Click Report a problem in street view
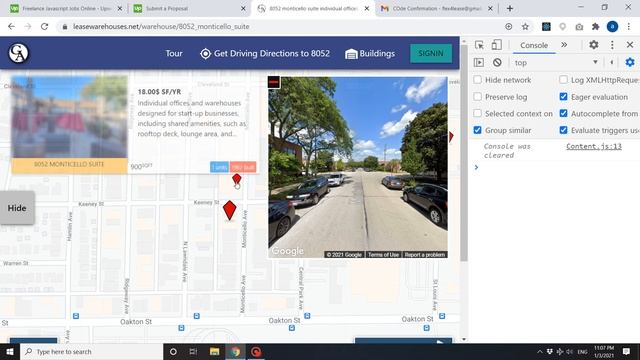 [424, 255]
